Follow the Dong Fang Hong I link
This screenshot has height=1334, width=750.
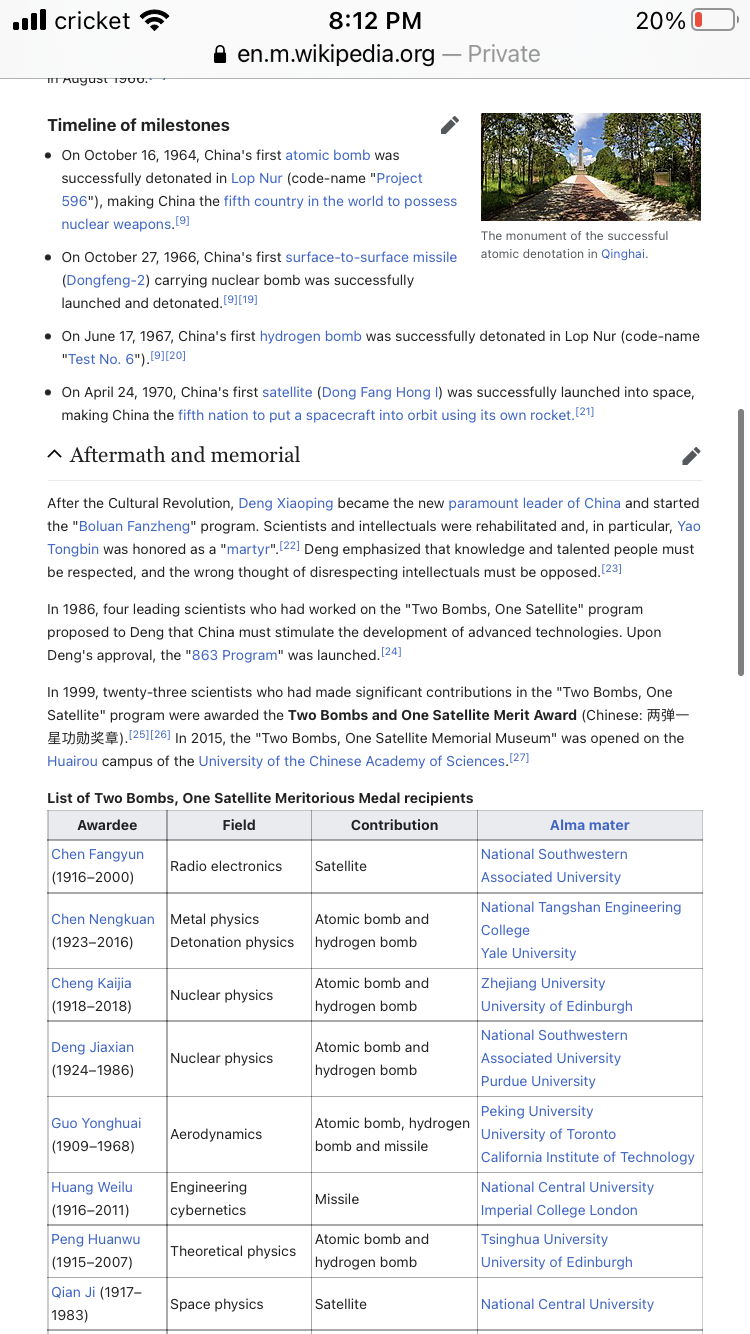point(379,392)
